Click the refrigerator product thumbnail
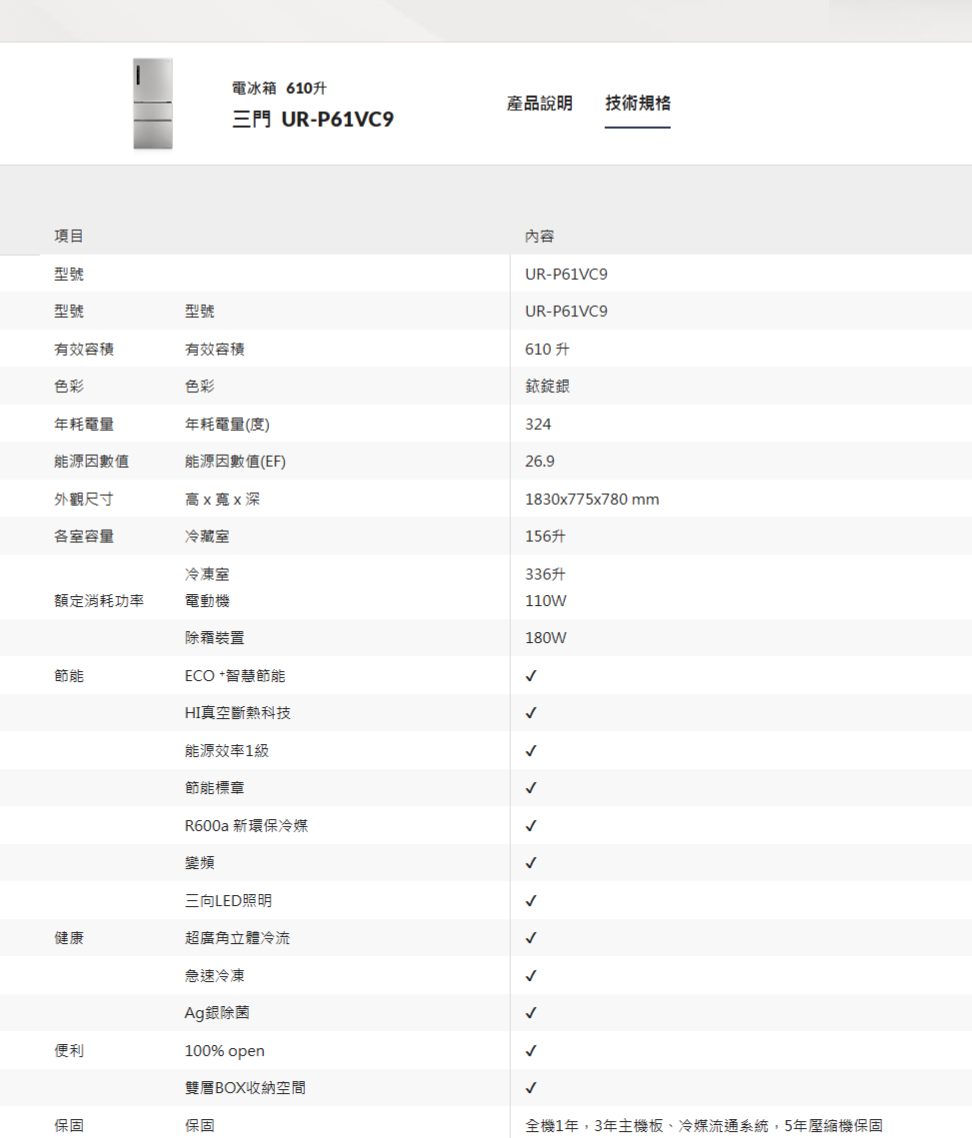This screenshot has width=972, height=1138. tap(153, 104)
